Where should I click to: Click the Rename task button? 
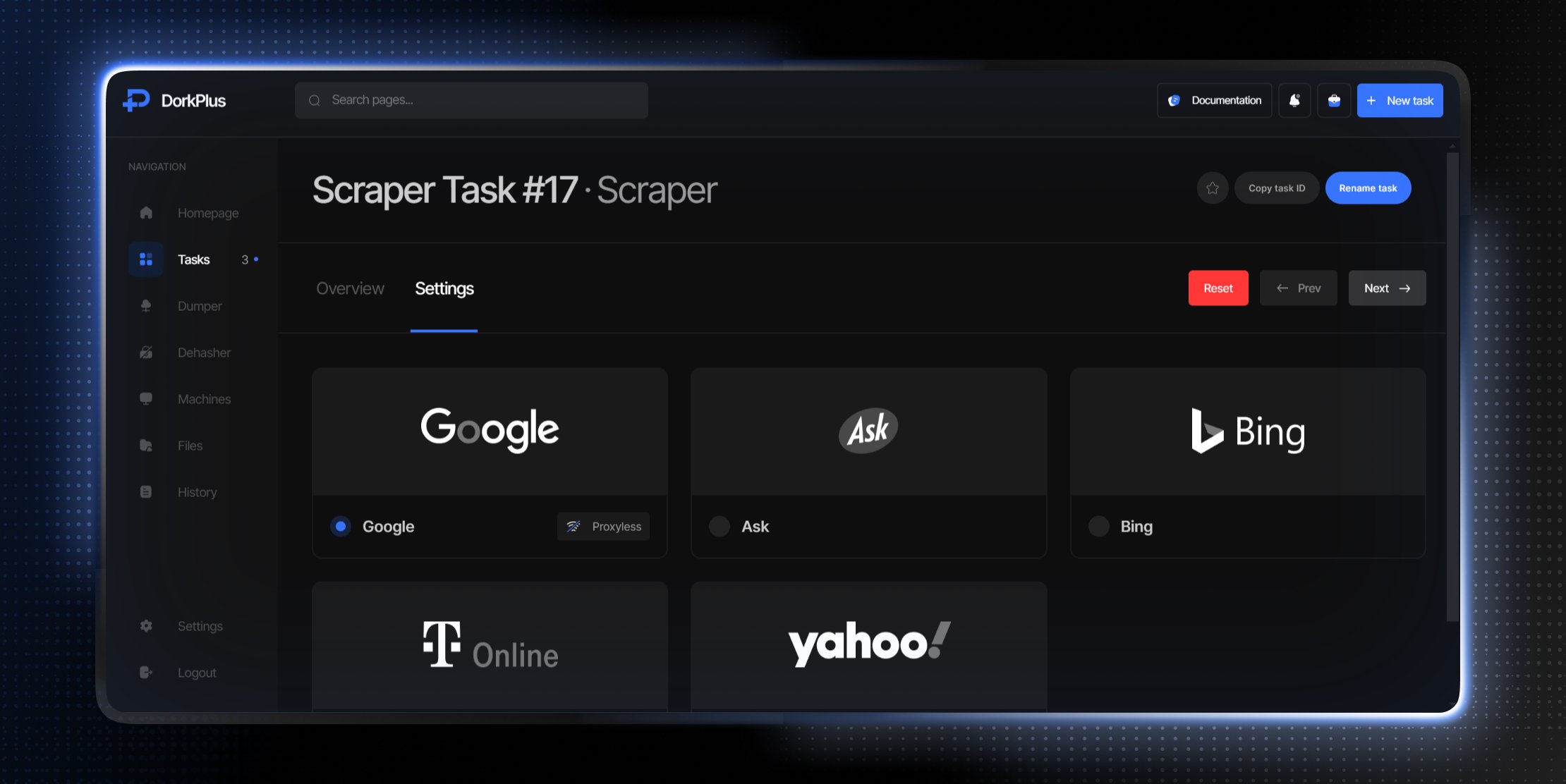(x=1367, y=187)
